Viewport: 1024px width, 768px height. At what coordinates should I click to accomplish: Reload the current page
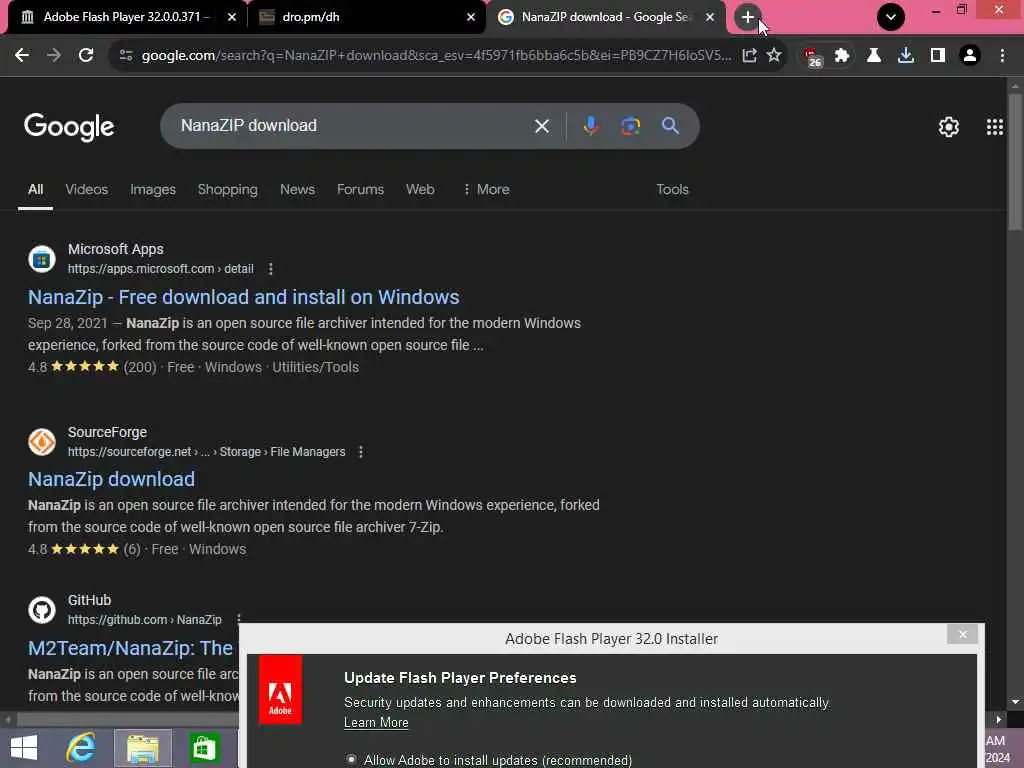(86, 56)
